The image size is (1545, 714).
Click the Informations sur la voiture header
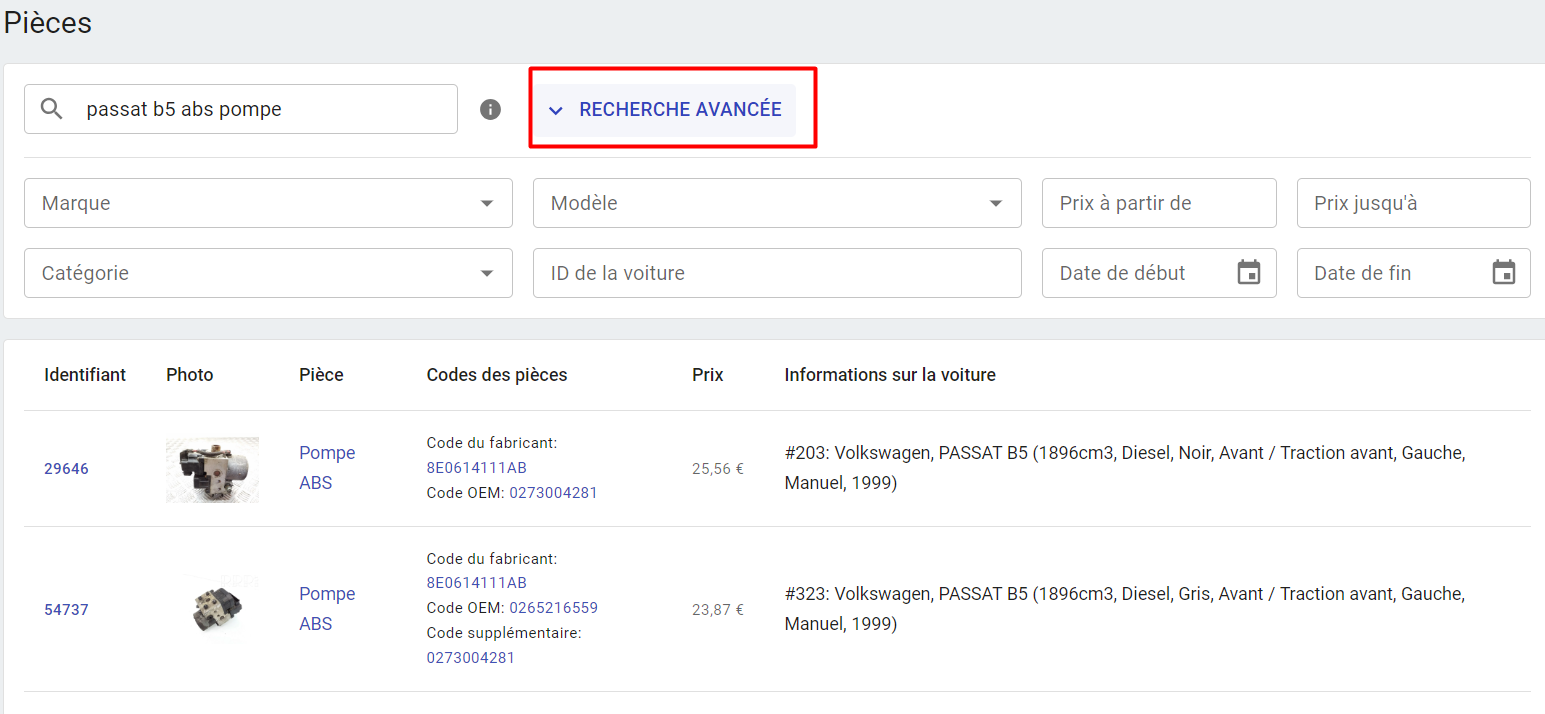(890, 375)
